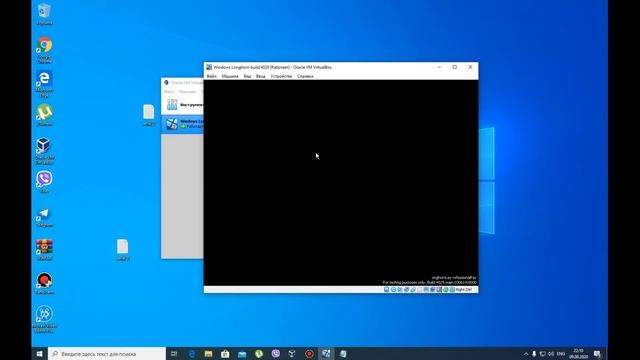Open File Explorer from the taskbar
The height and width of the screenshot is (360, 640).
click(208, 353)
